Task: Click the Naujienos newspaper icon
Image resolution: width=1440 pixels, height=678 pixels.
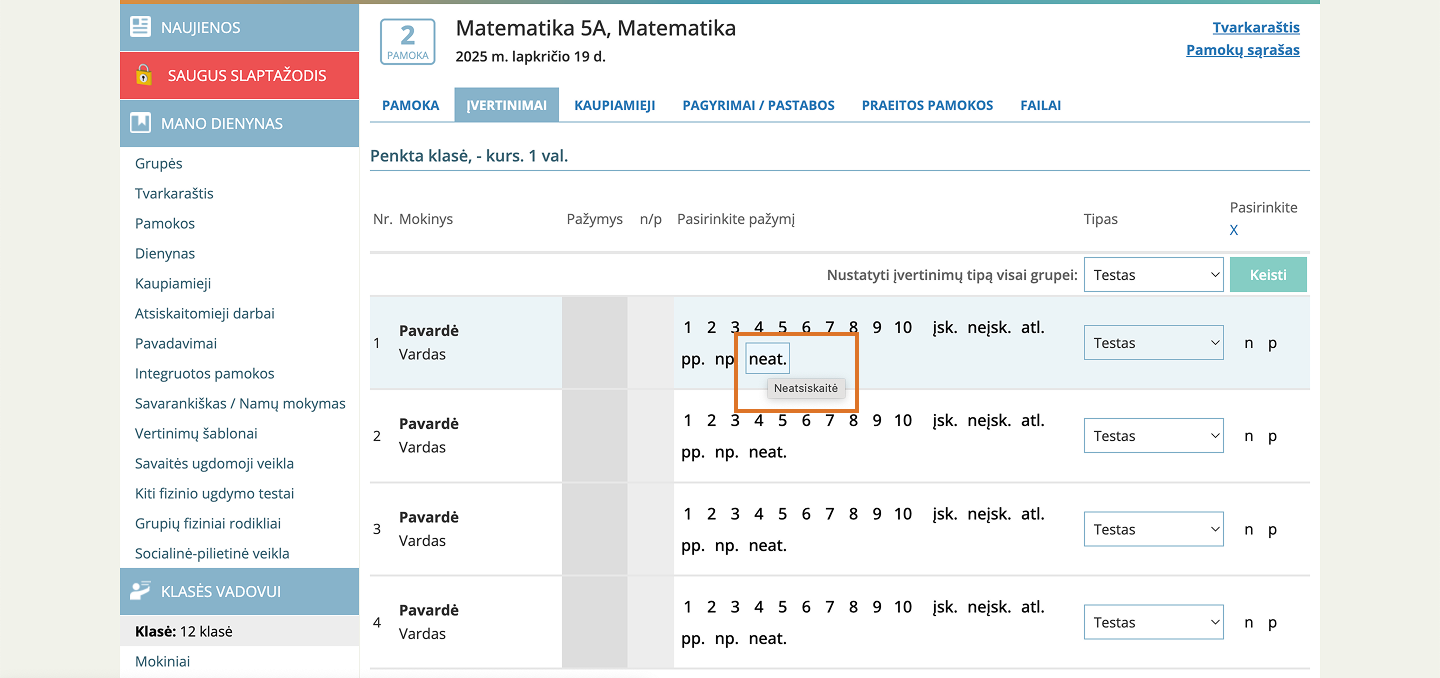Action: (141, 27)
